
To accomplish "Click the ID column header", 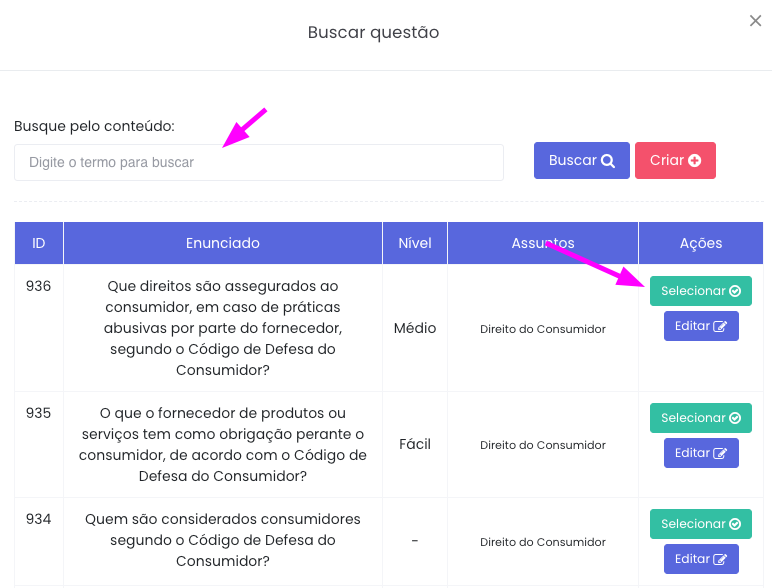I will [39, 243].
